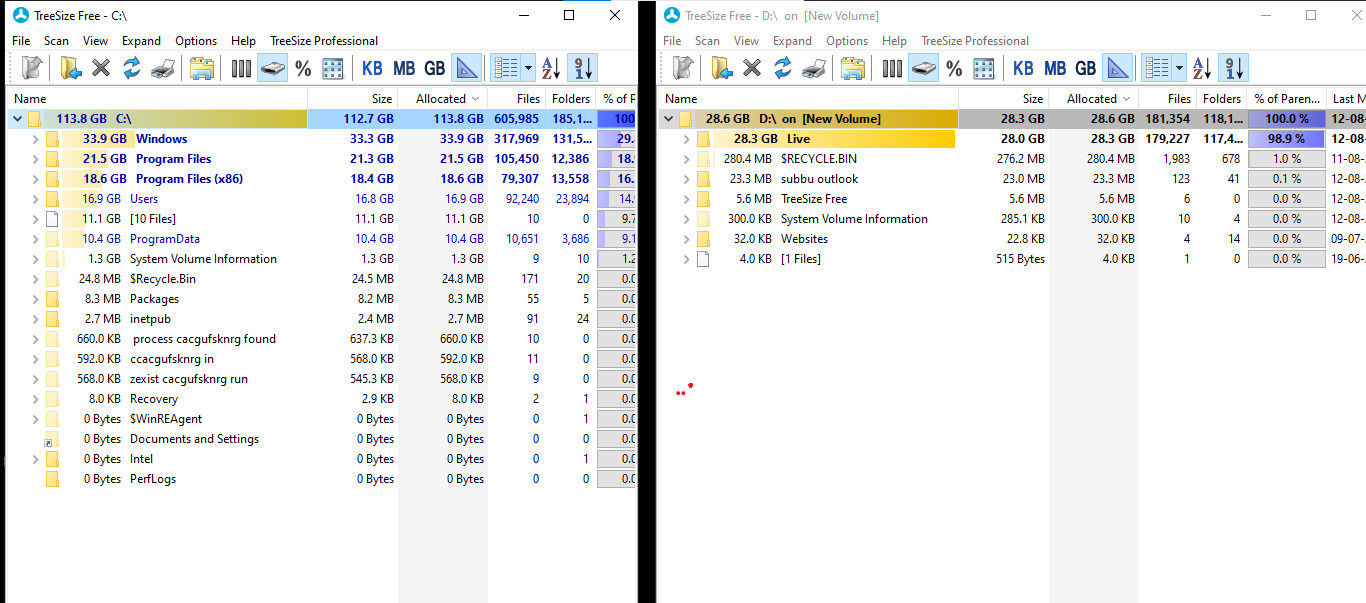Screen dimensions: 1366x603
Task: Select the subbu outlook folder row
Action: pyautogui.click(x=819, y=179)
